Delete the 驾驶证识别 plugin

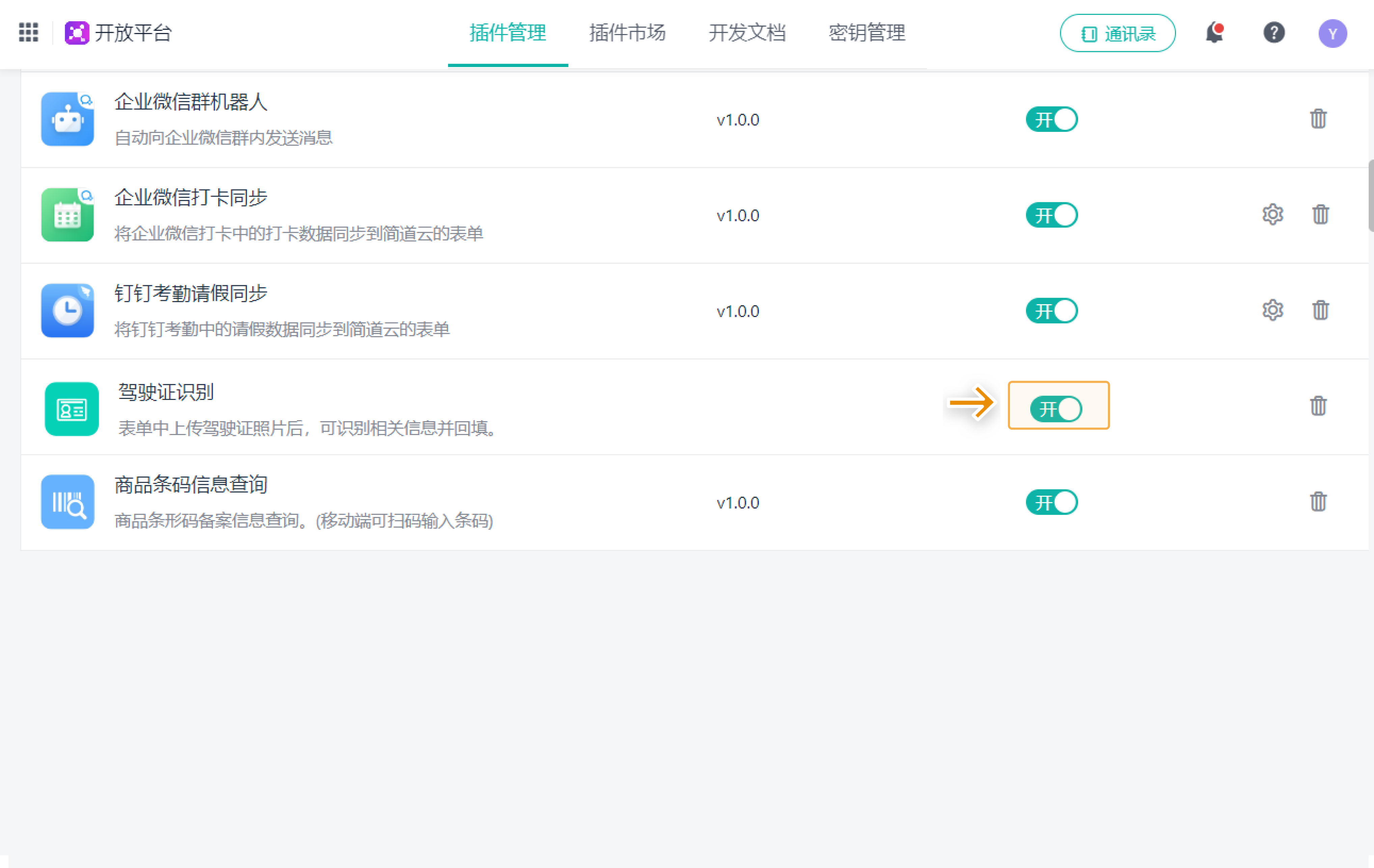pos(1318,406)
